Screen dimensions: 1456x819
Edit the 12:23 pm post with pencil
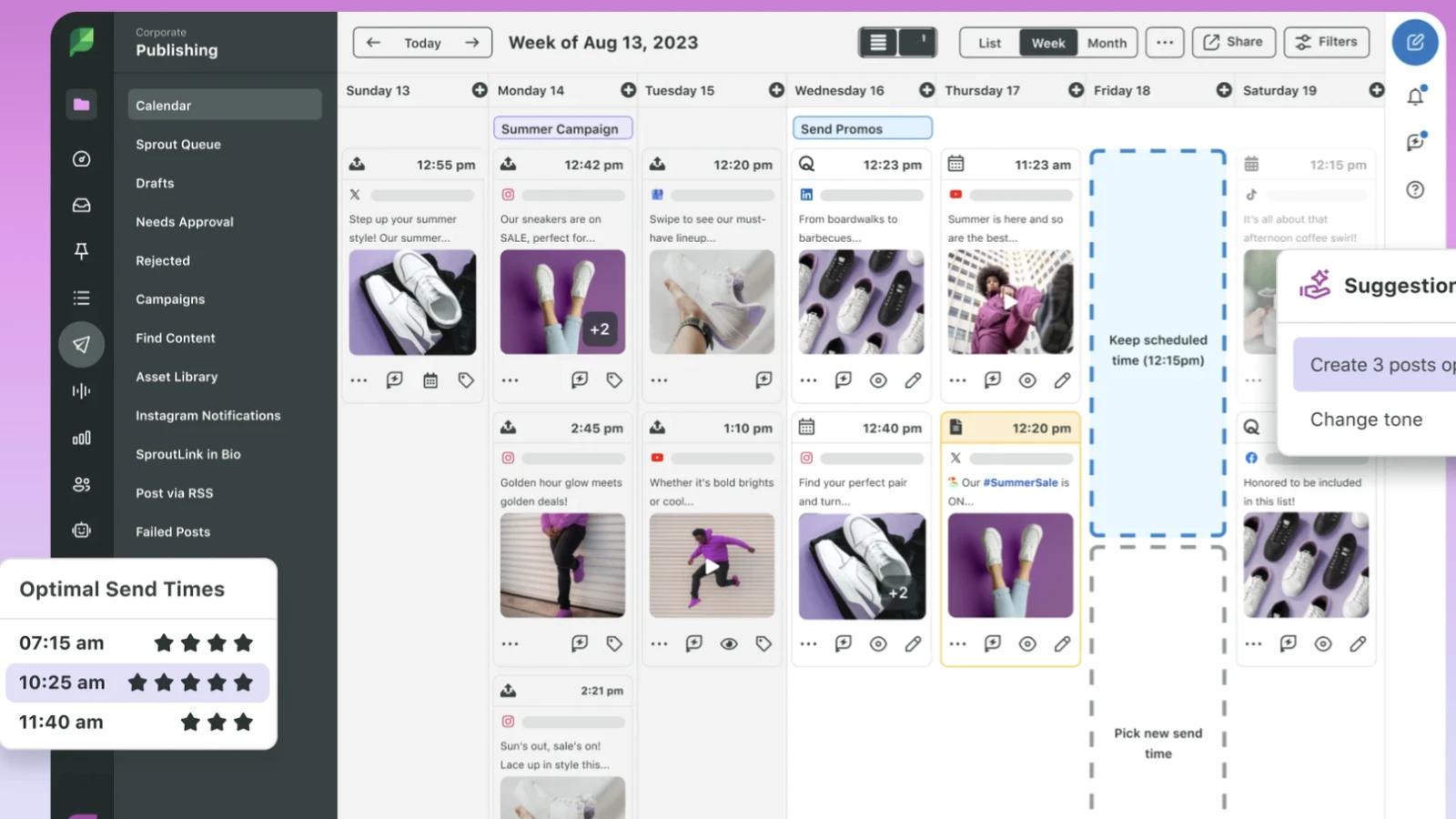click(913, 380)
